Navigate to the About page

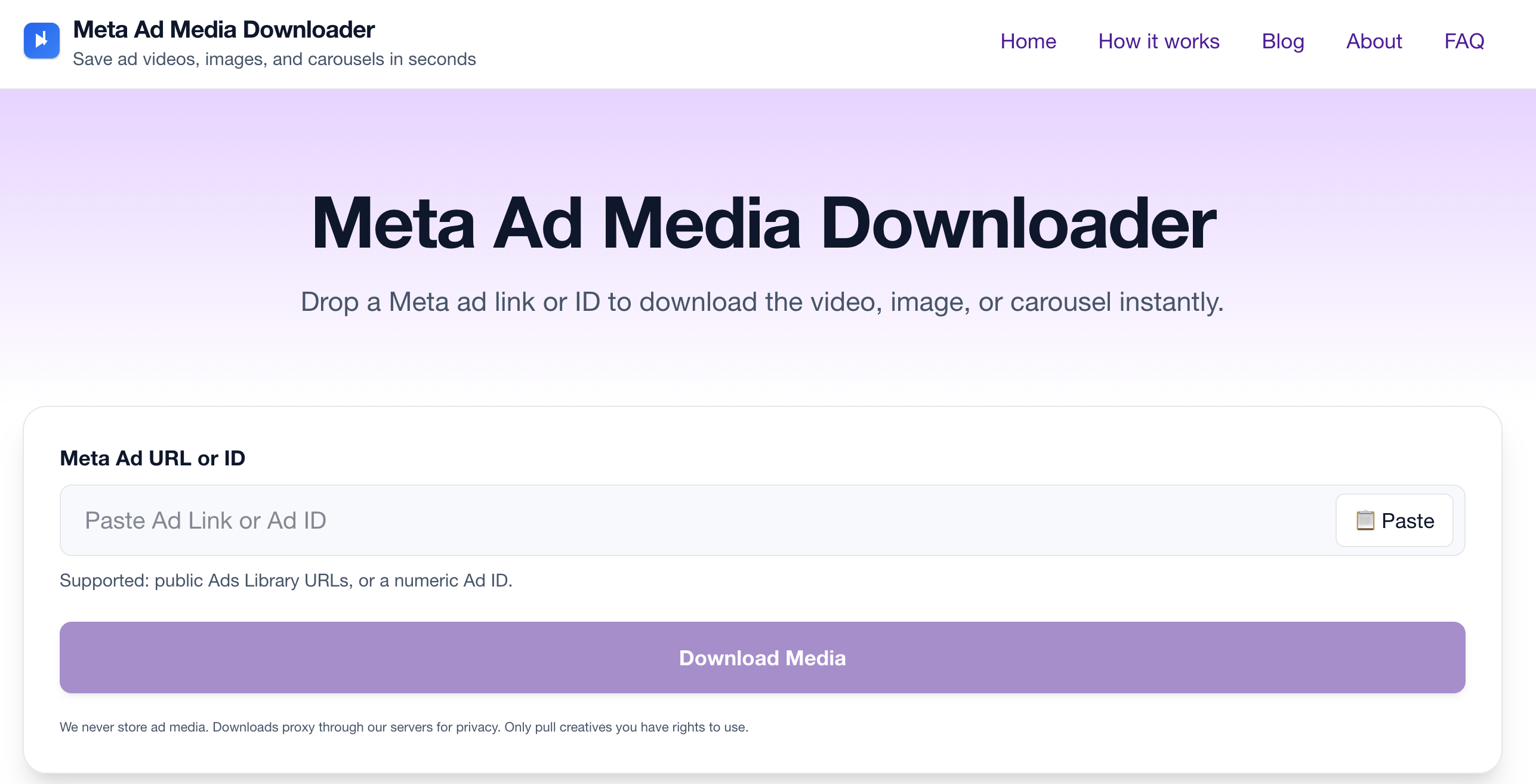coord(1374,41)
